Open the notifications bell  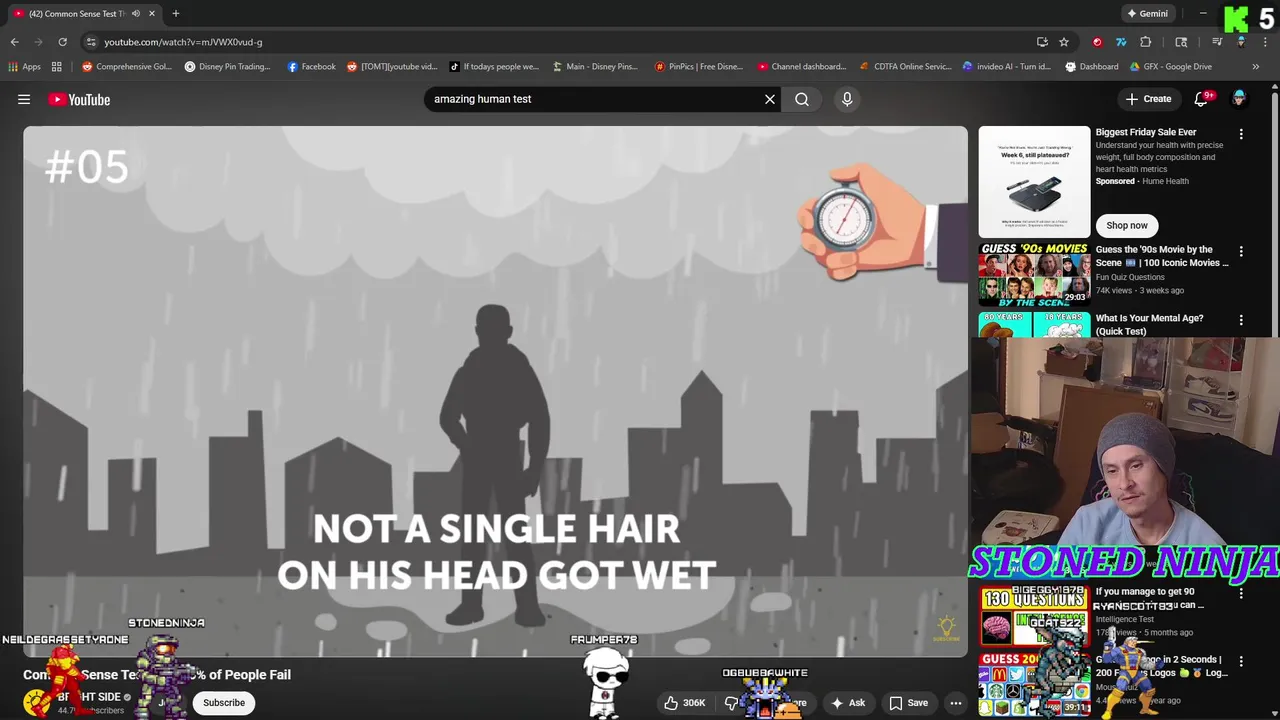(1202, 99)
